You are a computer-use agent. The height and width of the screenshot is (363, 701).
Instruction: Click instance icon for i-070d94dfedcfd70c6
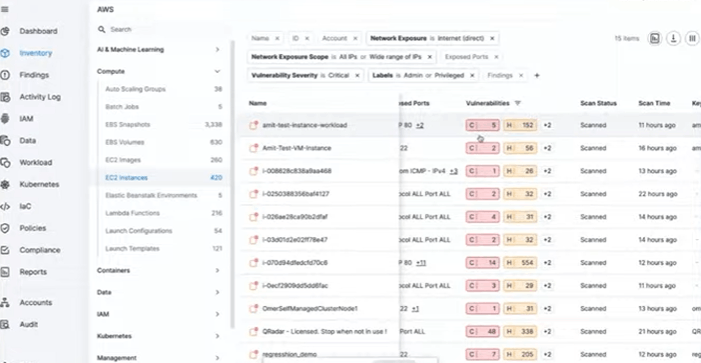(x=253, y=263)
